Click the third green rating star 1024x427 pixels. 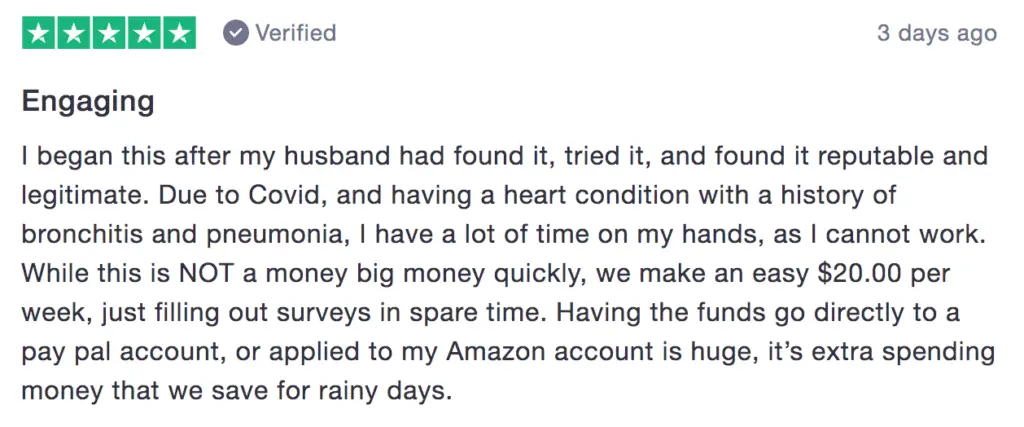coord(109,33)
